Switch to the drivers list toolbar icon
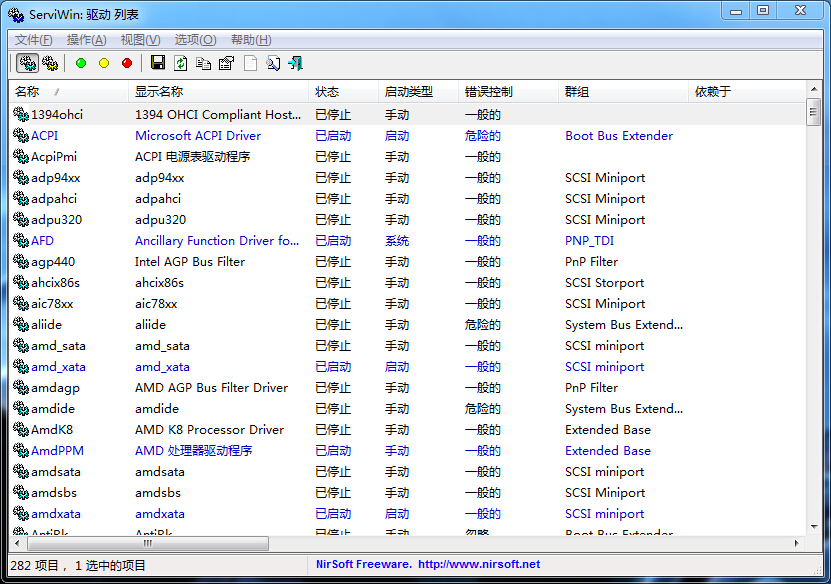 click(x=27, y=63)
